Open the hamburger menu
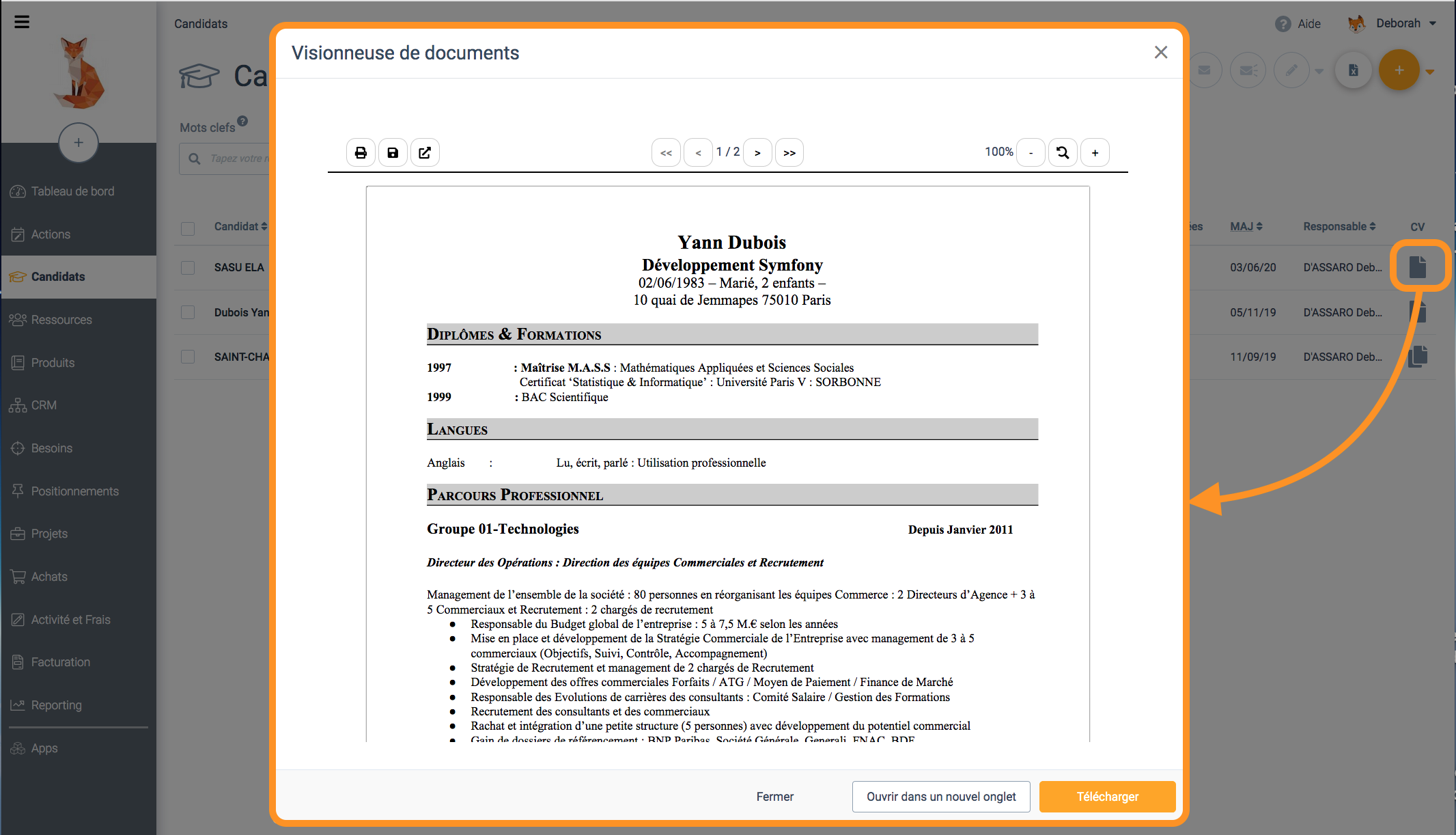This screenshot has width=1456, height=835. pos(22,22)
